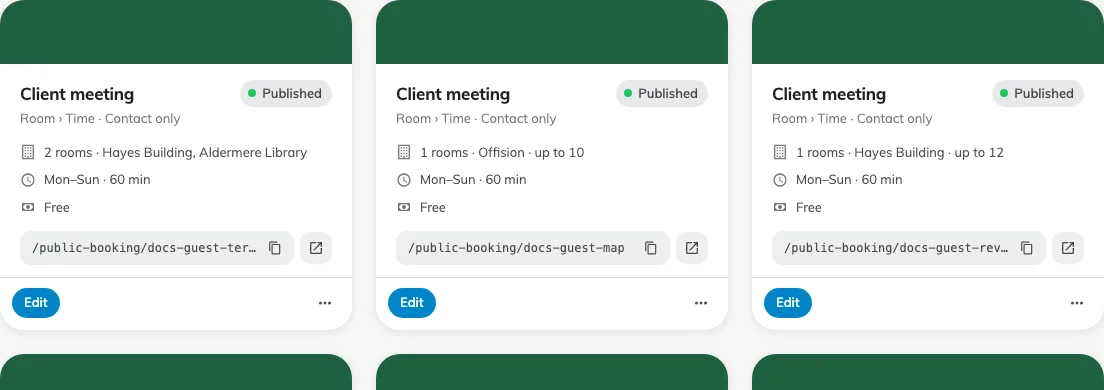Open more options on Hayes Building up-to-12 card

click(1077, 303)
